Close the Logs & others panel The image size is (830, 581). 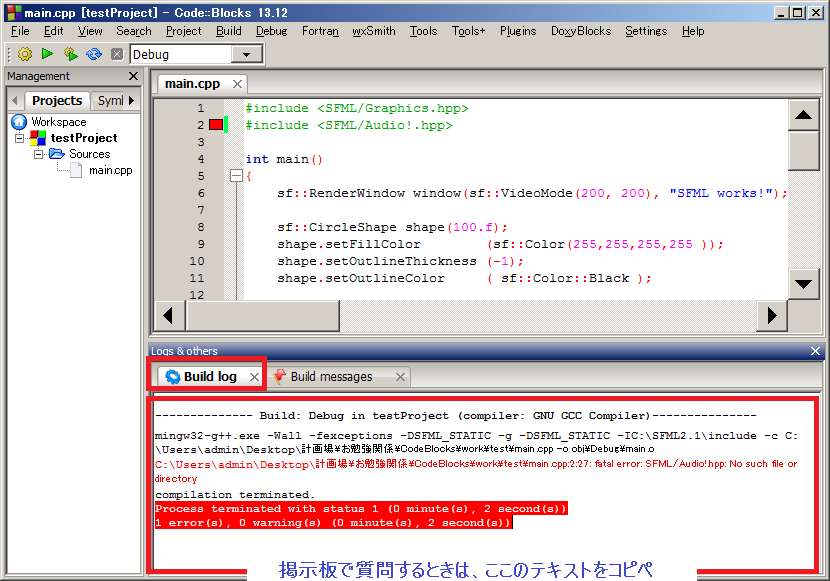(x=815, y=351)
